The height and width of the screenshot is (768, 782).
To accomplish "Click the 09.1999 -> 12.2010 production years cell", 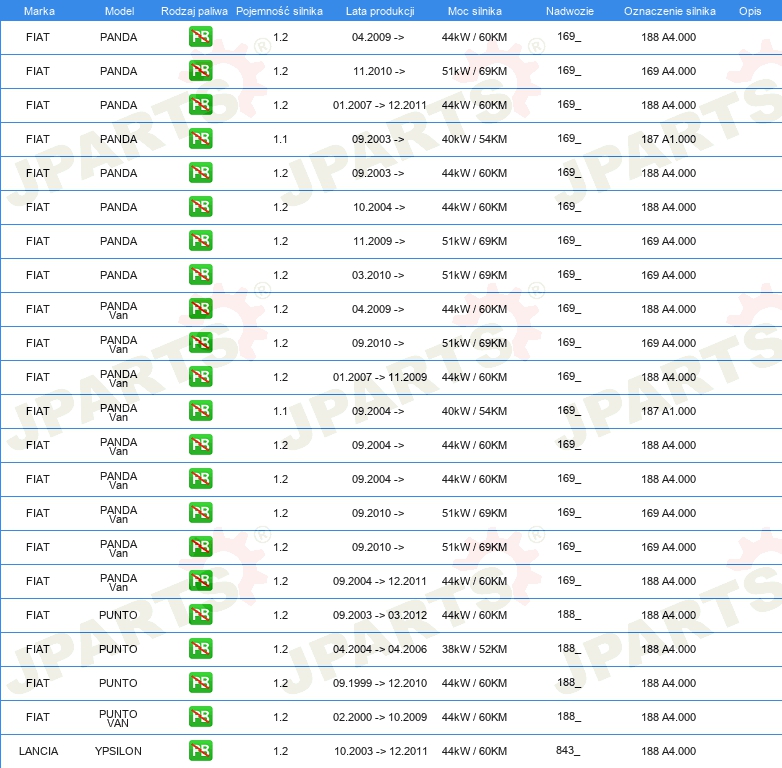I will pos(380,683).
